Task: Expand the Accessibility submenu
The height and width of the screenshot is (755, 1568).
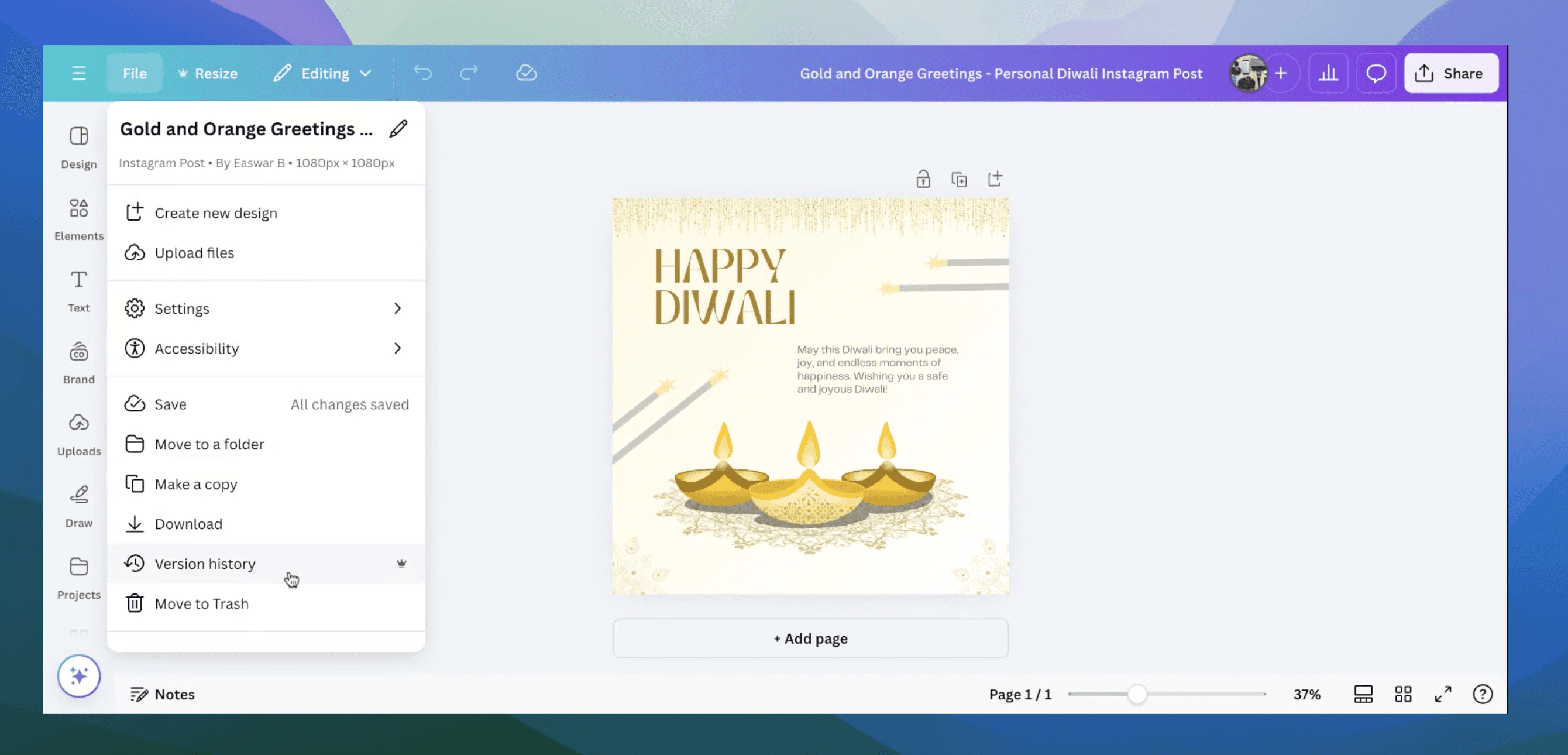Action: click(x=267, y=348)
